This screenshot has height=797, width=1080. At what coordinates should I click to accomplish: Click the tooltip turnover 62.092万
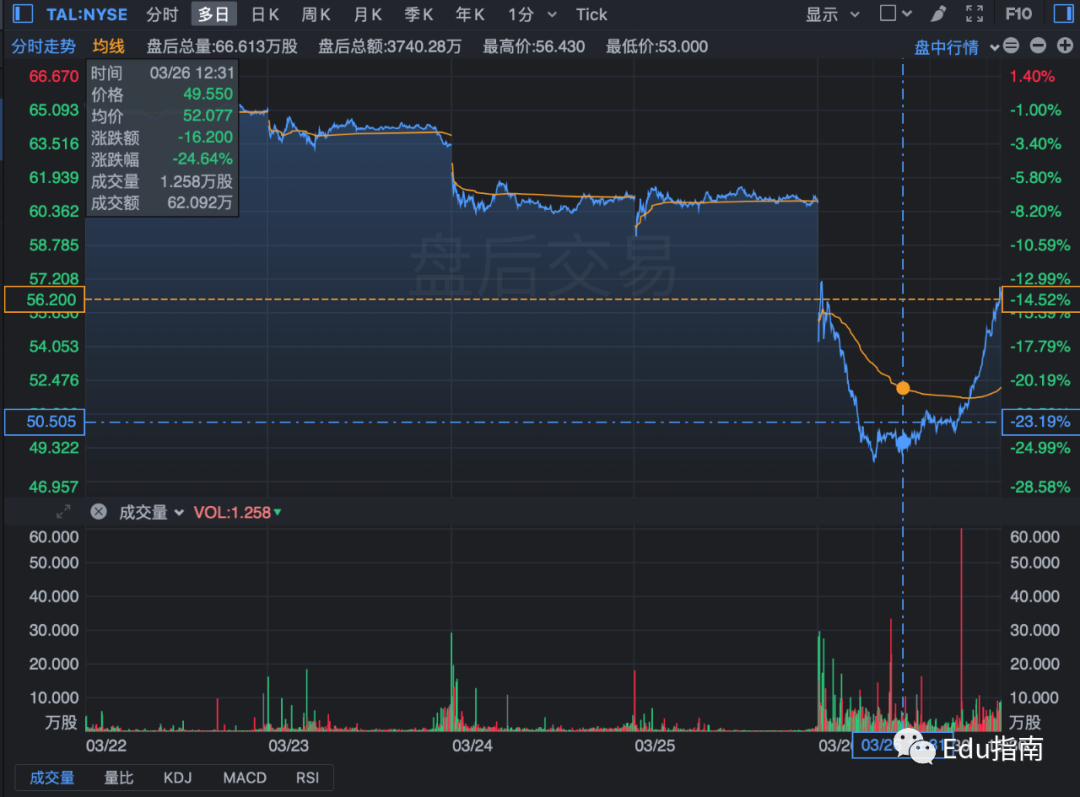tap(200, 203)
